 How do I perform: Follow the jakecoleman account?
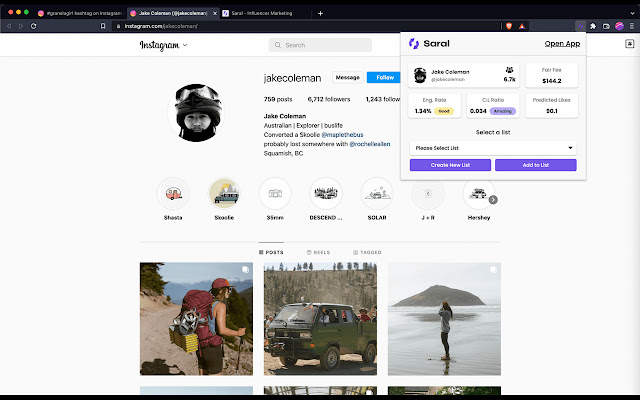[x=384, y=78]
